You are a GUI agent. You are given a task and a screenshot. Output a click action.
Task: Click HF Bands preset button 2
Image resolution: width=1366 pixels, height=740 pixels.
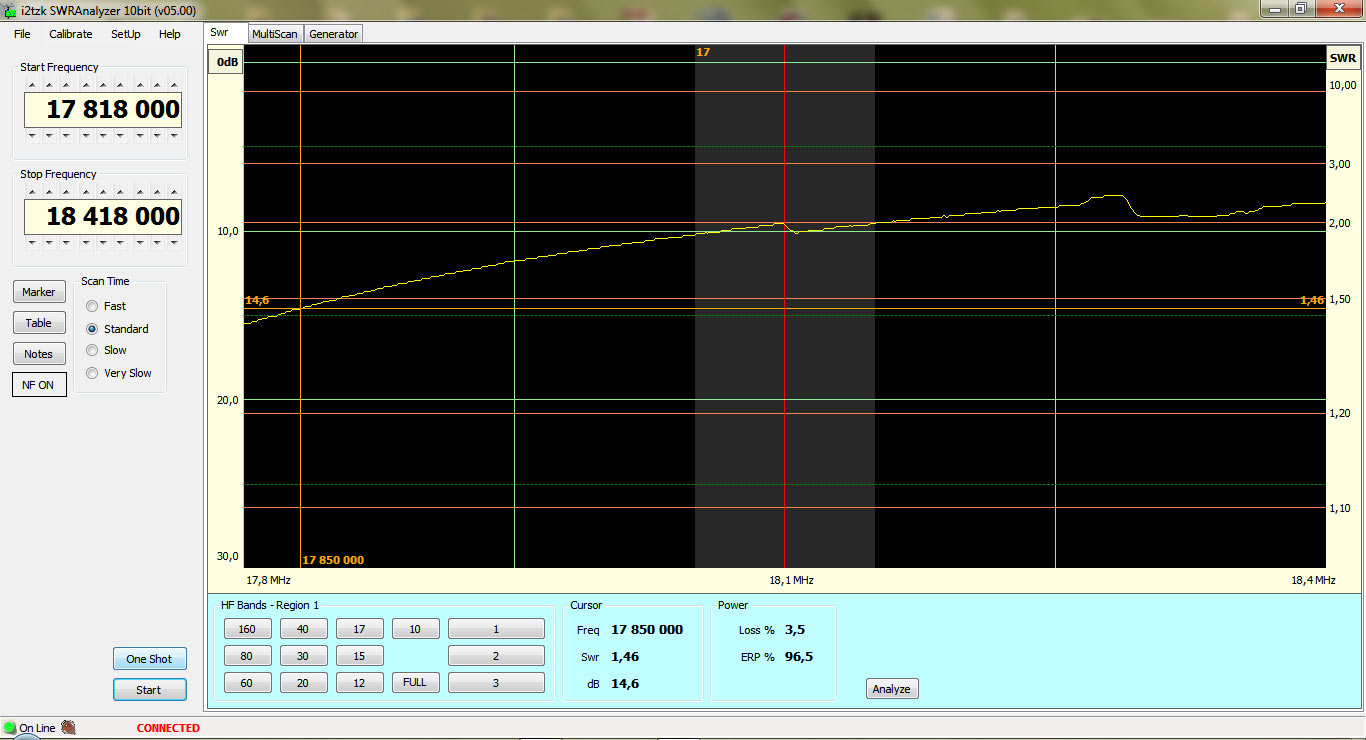tap(496, 656)
